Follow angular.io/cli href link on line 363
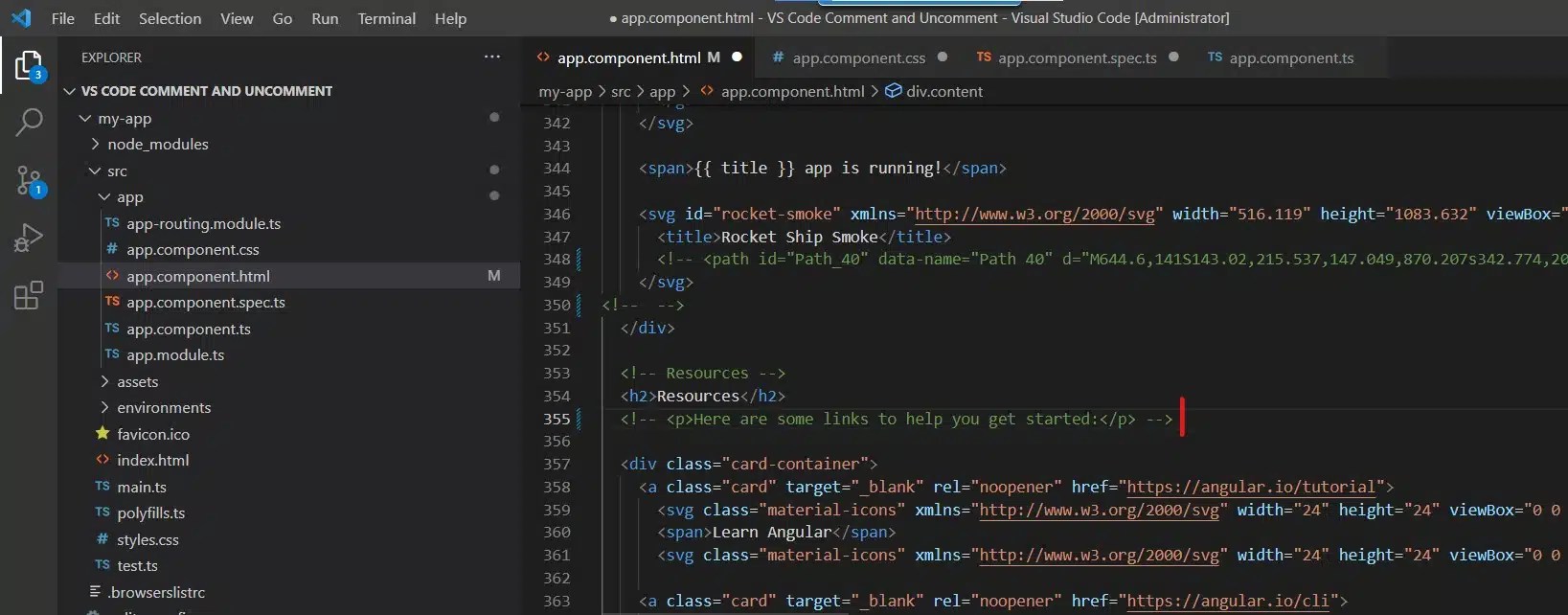Viewport: 1568px width, 615px height. [x=1228, y=601]
